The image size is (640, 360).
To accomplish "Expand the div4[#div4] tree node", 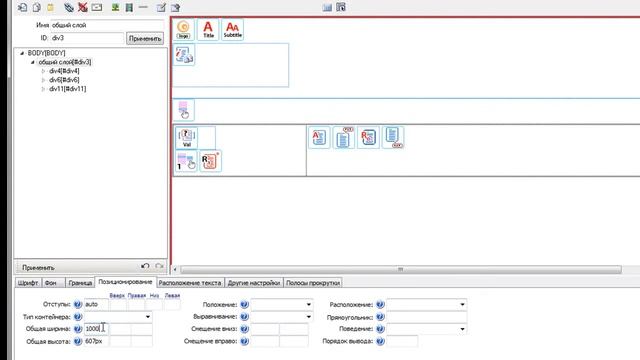I will tap(43, 71).
